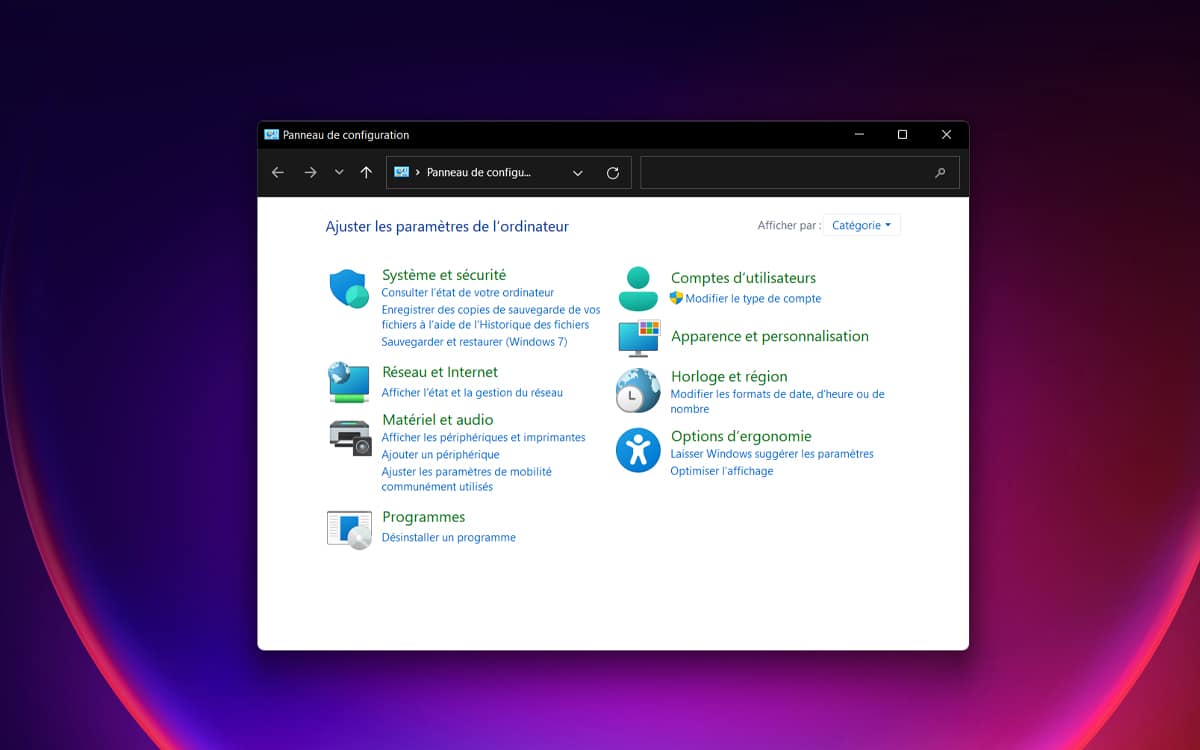Maximize the Panneau de configuration window
This screenshot has width=1200, height=750.
coord(902,135)
